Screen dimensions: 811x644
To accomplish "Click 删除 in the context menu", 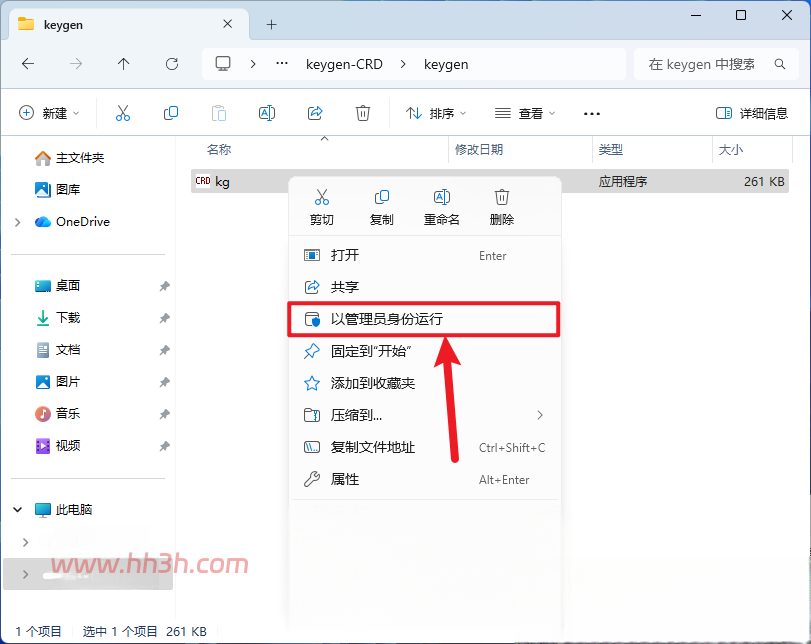I will 502,207.
